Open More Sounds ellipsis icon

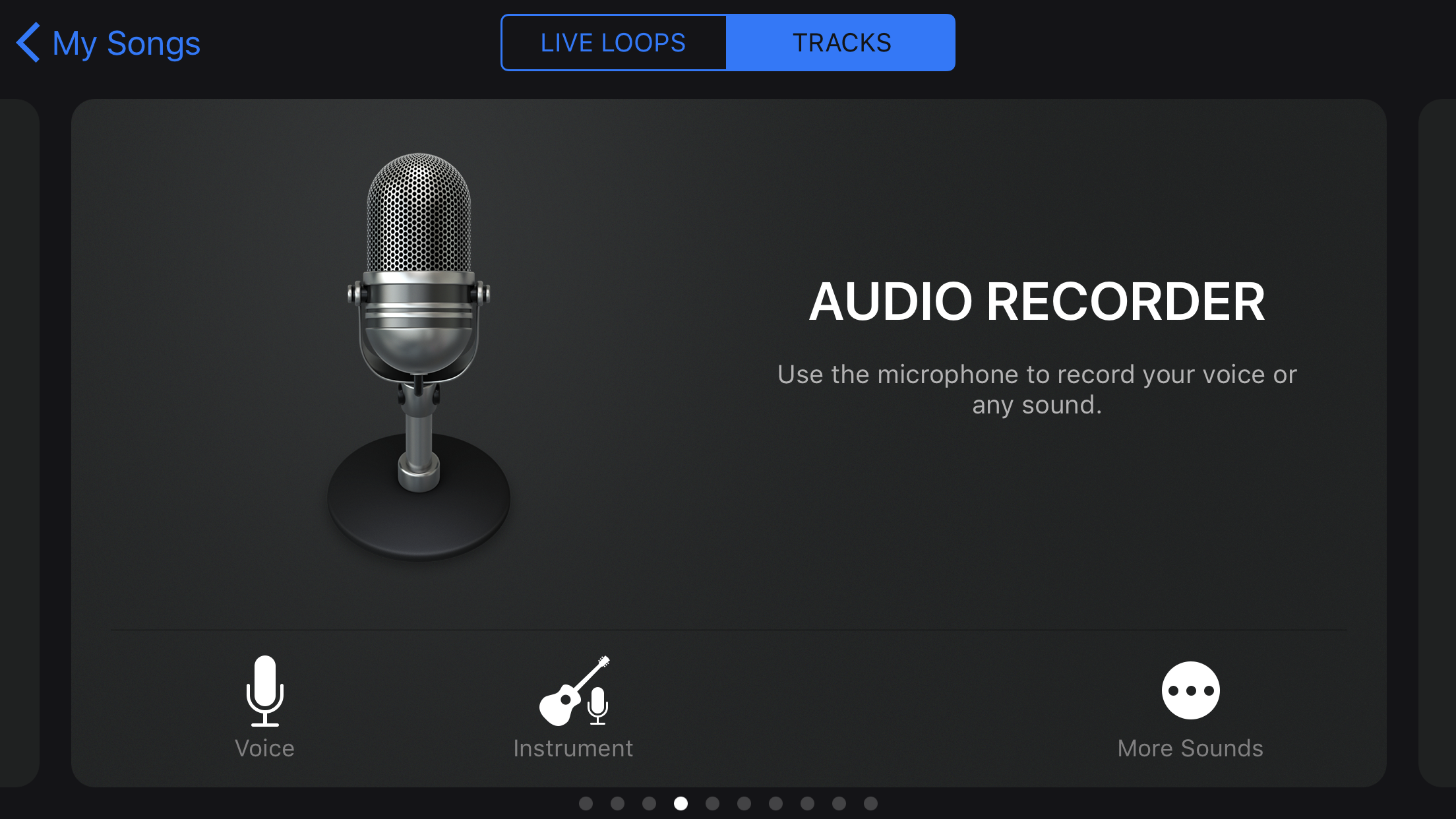click(1190, 690)
